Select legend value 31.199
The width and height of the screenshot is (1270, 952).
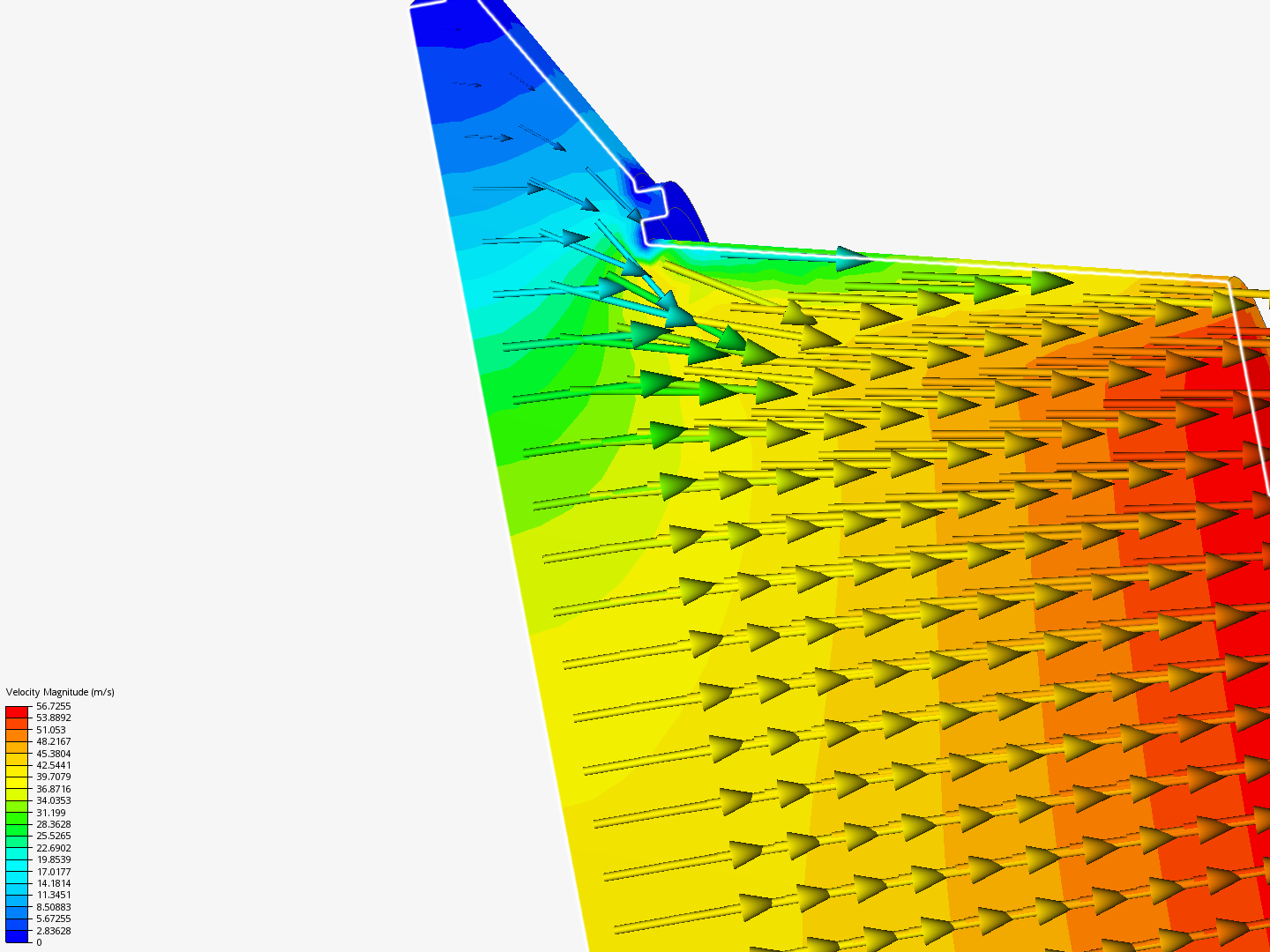click(x=50, y=813)
